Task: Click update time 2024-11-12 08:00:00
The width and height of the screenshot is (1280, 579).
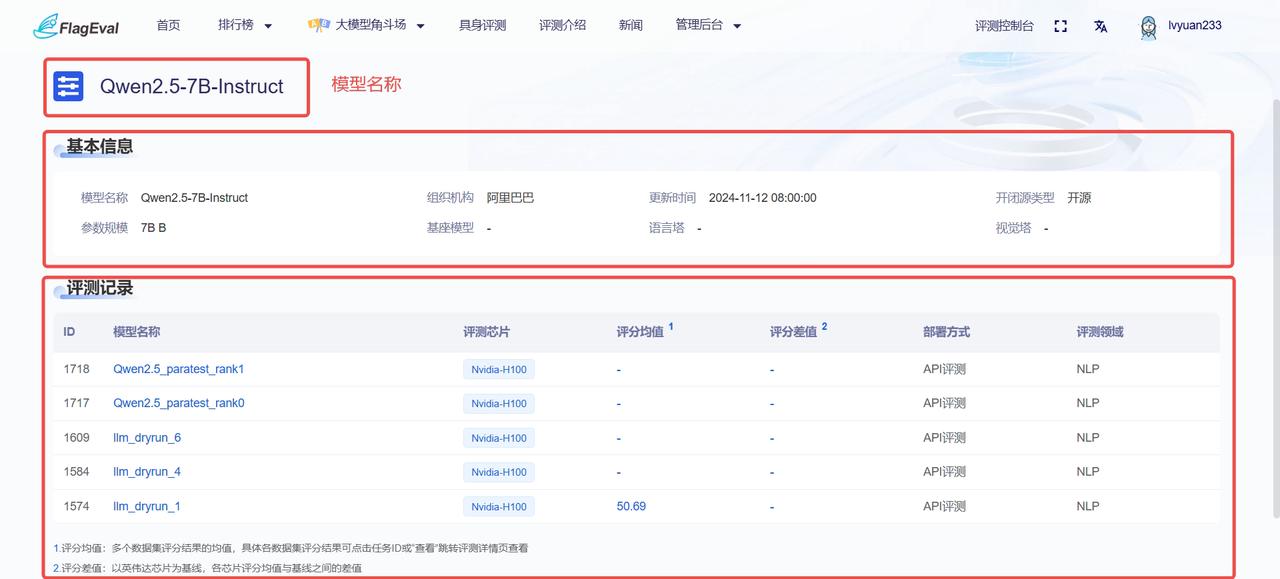Action: tap(762, 198)
